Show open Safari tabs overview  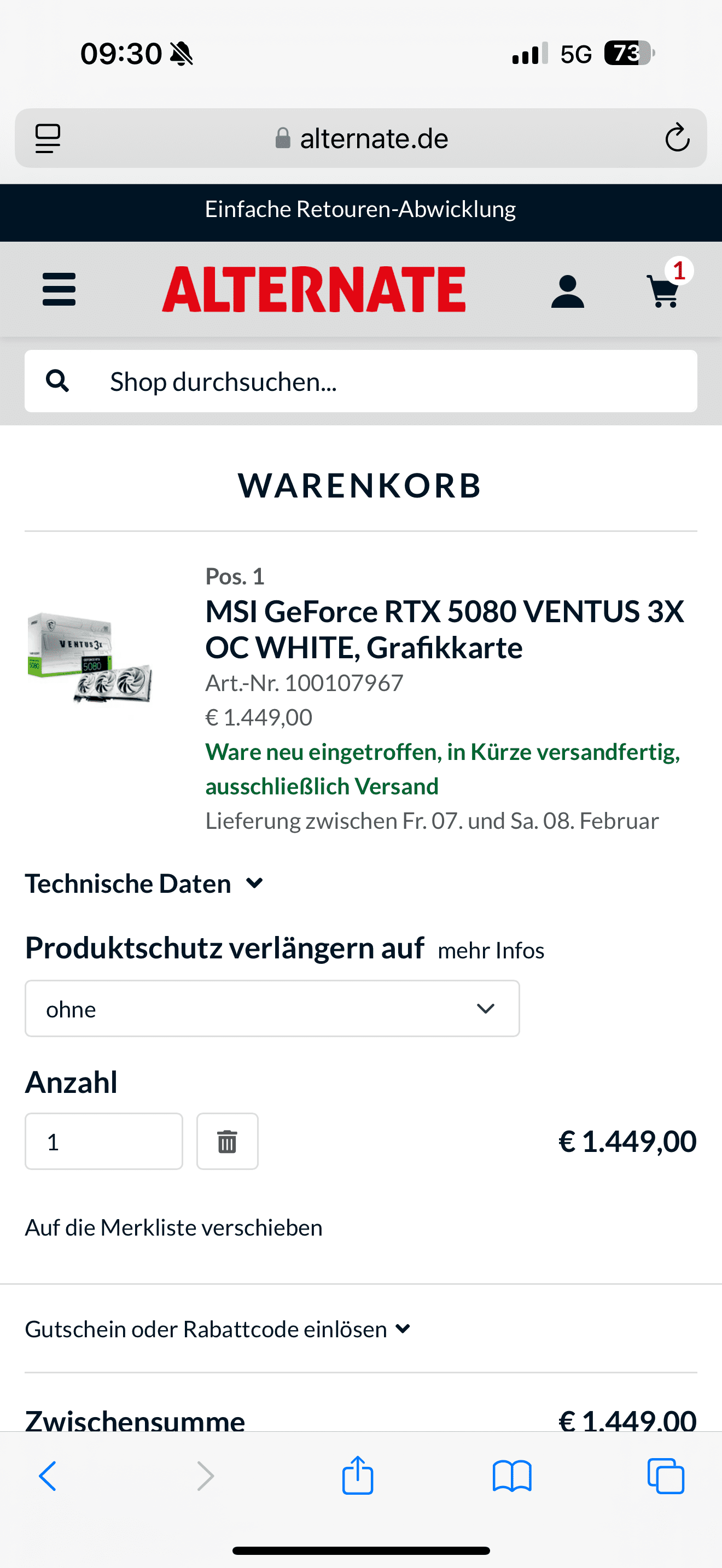point(665,1476)
